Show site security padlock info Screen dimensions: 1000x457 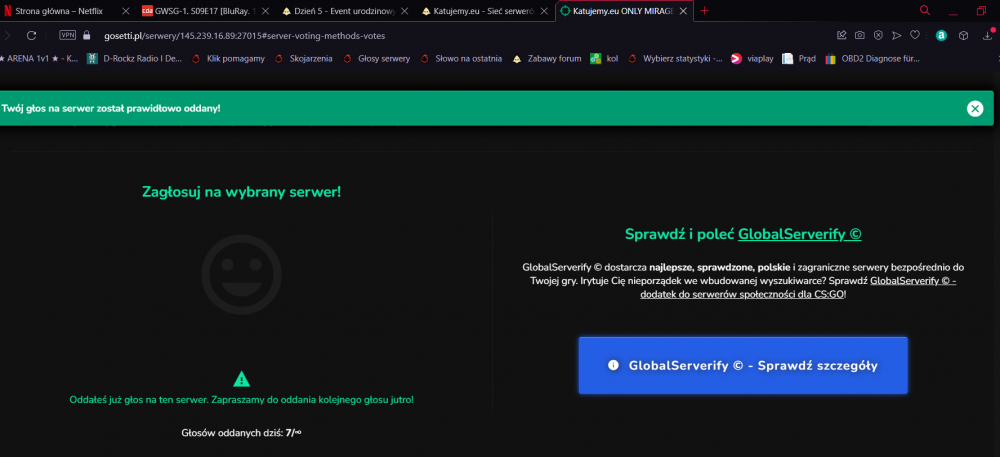click(x=87, y=36)
